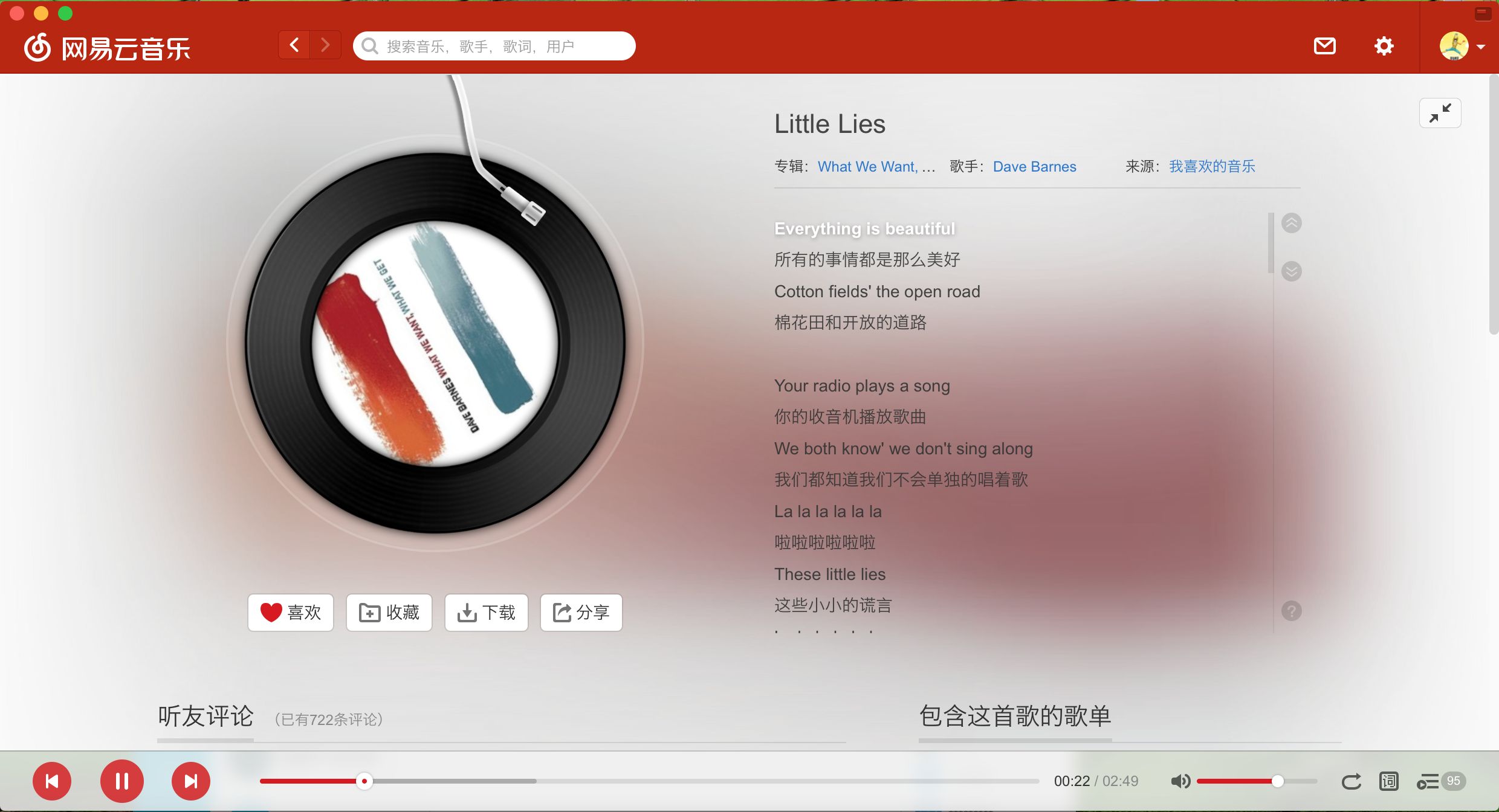The height and width of the screenshot is (812, 1499).
Task: Skip to the next track
Action: [191, 781]
